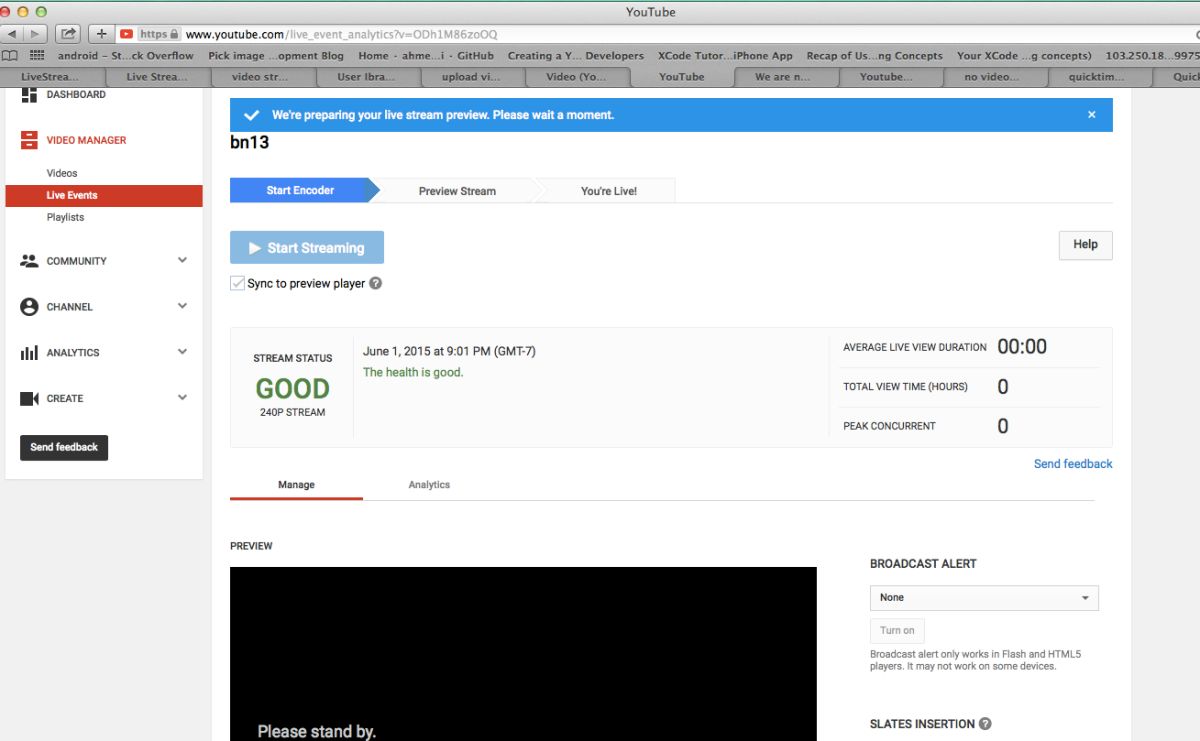Open the Top Sites grid icon
The image size is (1200, 741).
click(37, 56)
